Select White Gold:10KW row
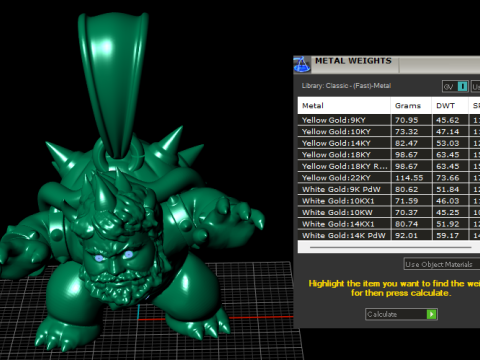 389,212
